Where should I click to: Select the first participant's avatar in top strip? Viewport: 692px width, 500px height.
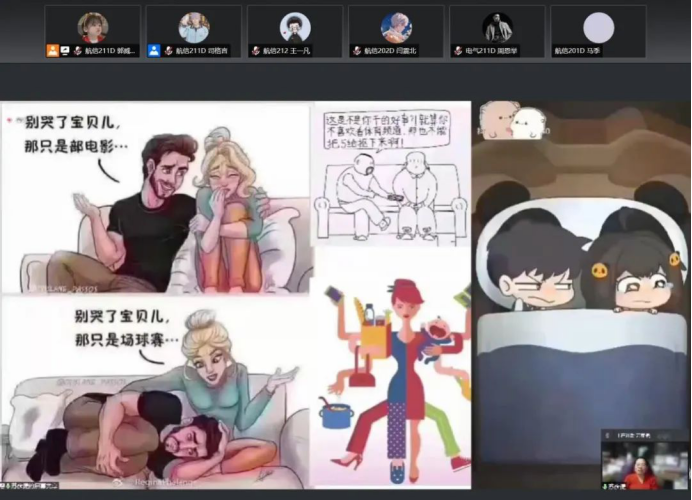(92, 27)
